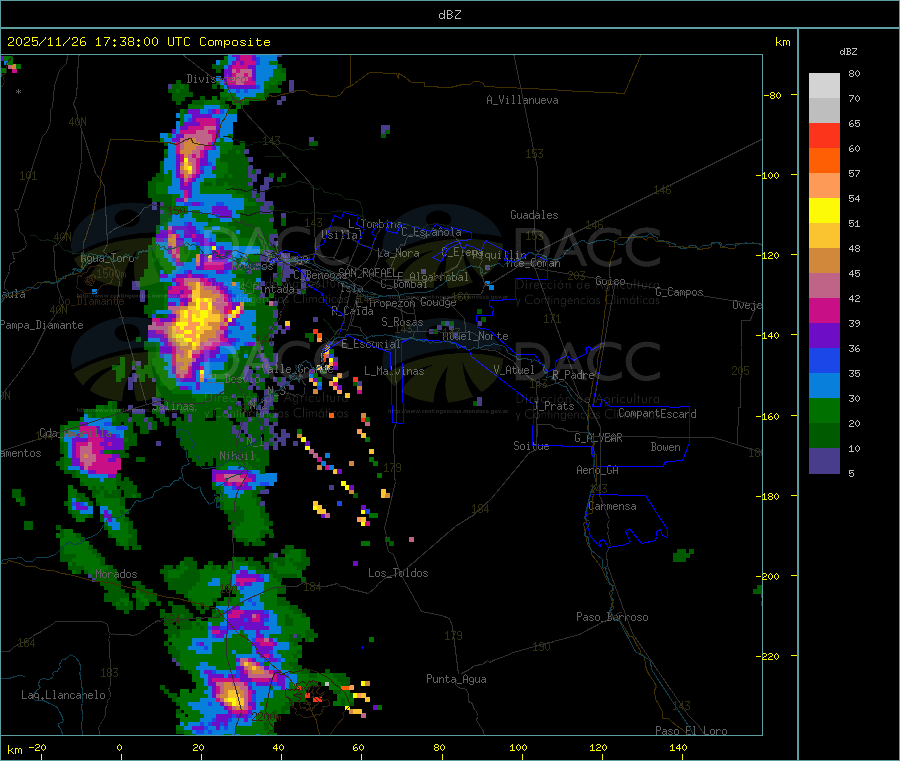900x761 pixels.
Task: Select the '-200' vertical axis tick label
Action: [x=767, y=576]
